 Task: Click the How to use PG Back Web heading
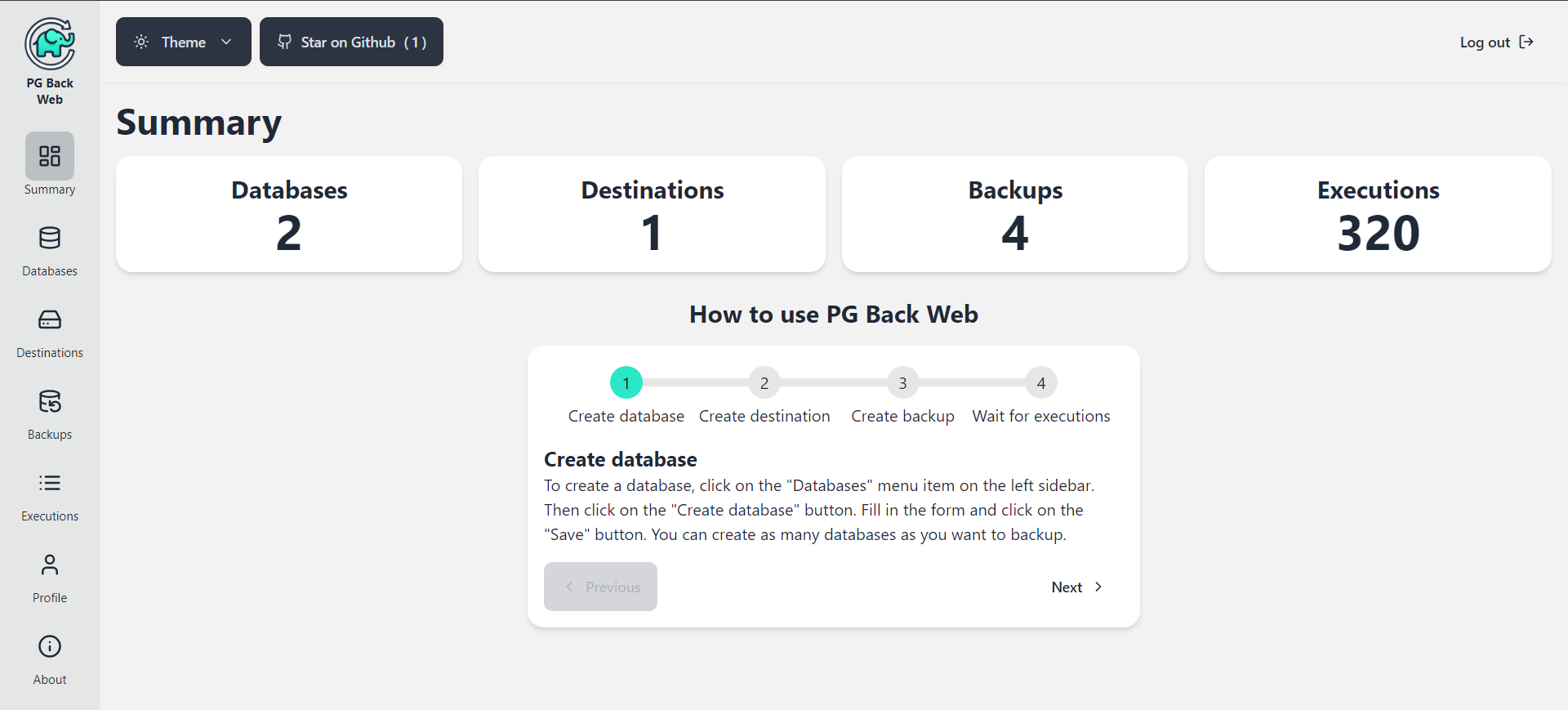pyautogui.click(x=834, y=315)
